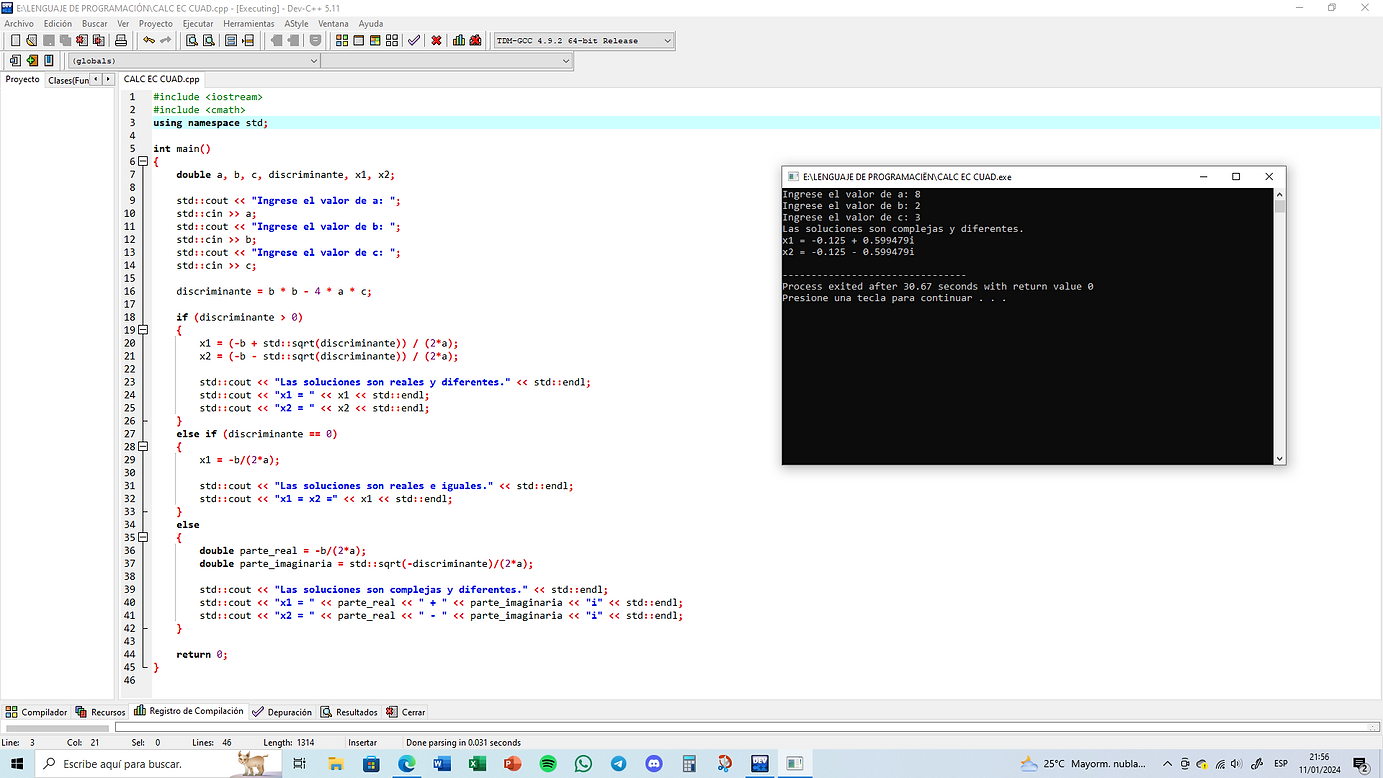Open the Ejecutar menu
This screenshot has width=1383, height=778.
198,23
